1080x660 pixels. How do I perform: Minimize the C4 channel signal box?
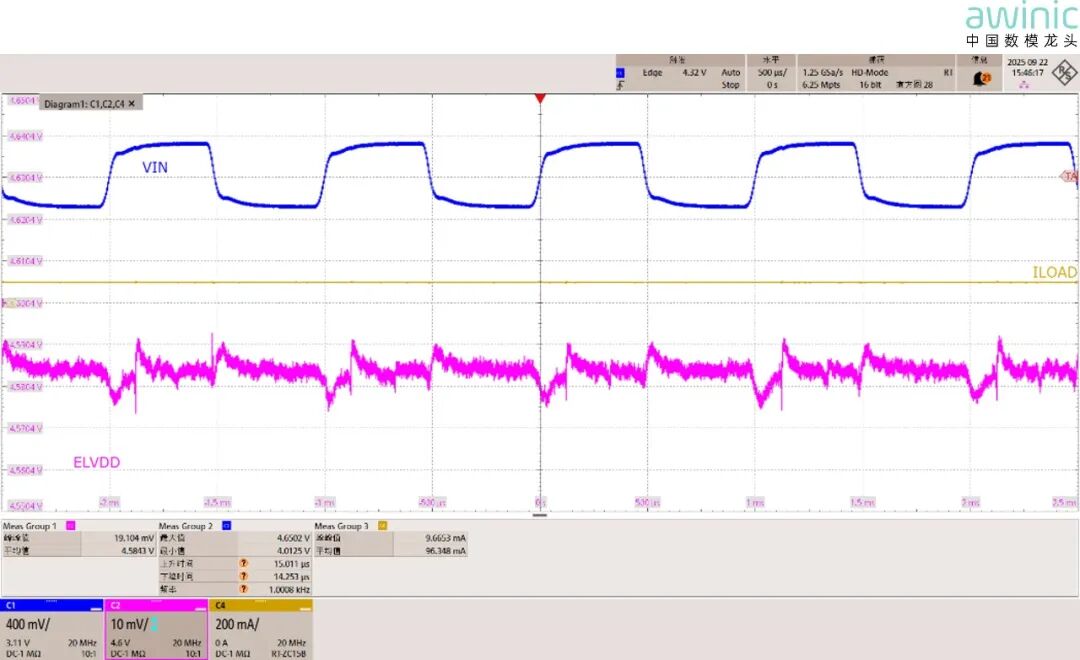(304, 608)
